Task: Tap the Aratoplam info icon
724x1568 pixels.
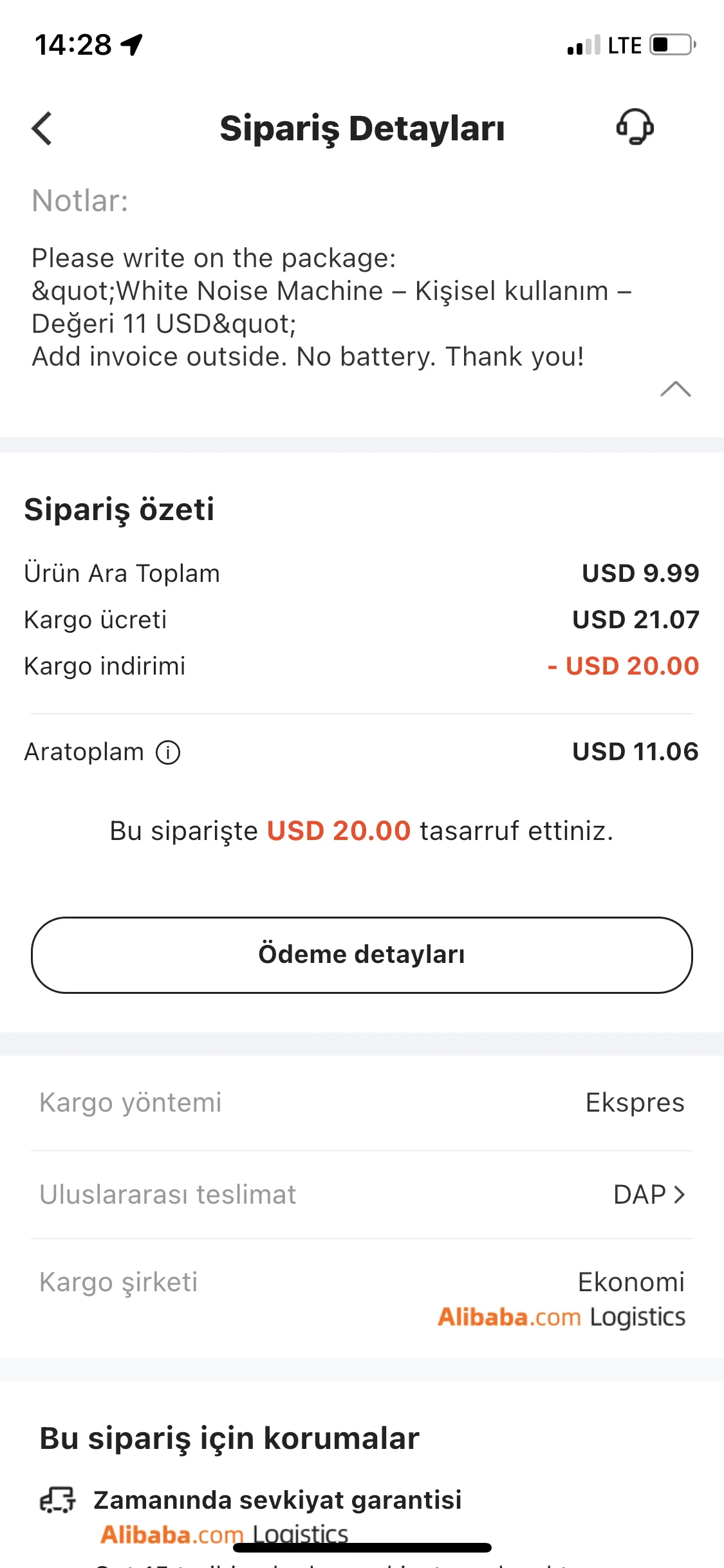Action: point(168,752)
